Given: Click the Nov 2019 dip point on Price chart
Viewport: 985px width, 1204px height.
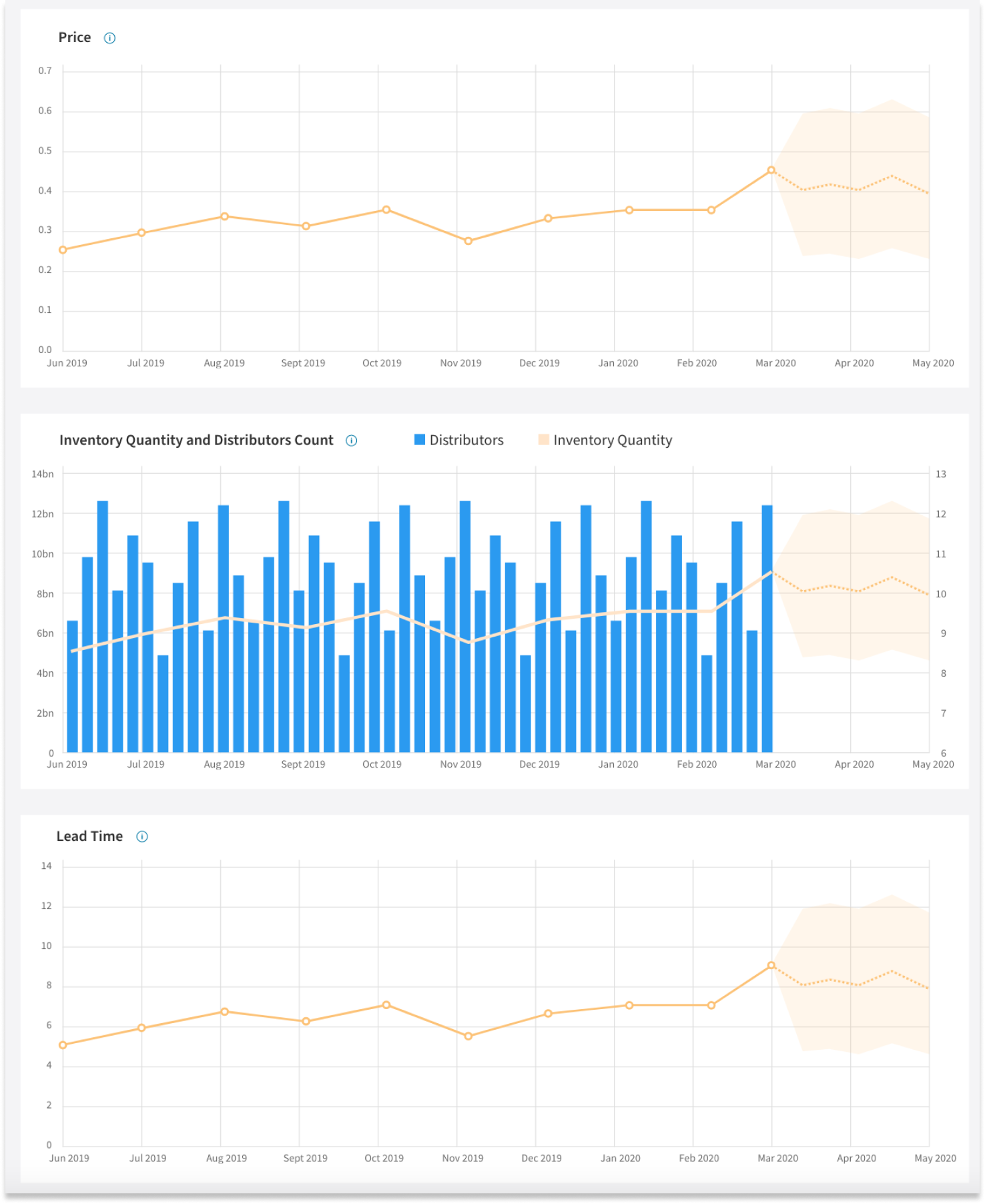Looking at the screenshot, I should point(468,241).
